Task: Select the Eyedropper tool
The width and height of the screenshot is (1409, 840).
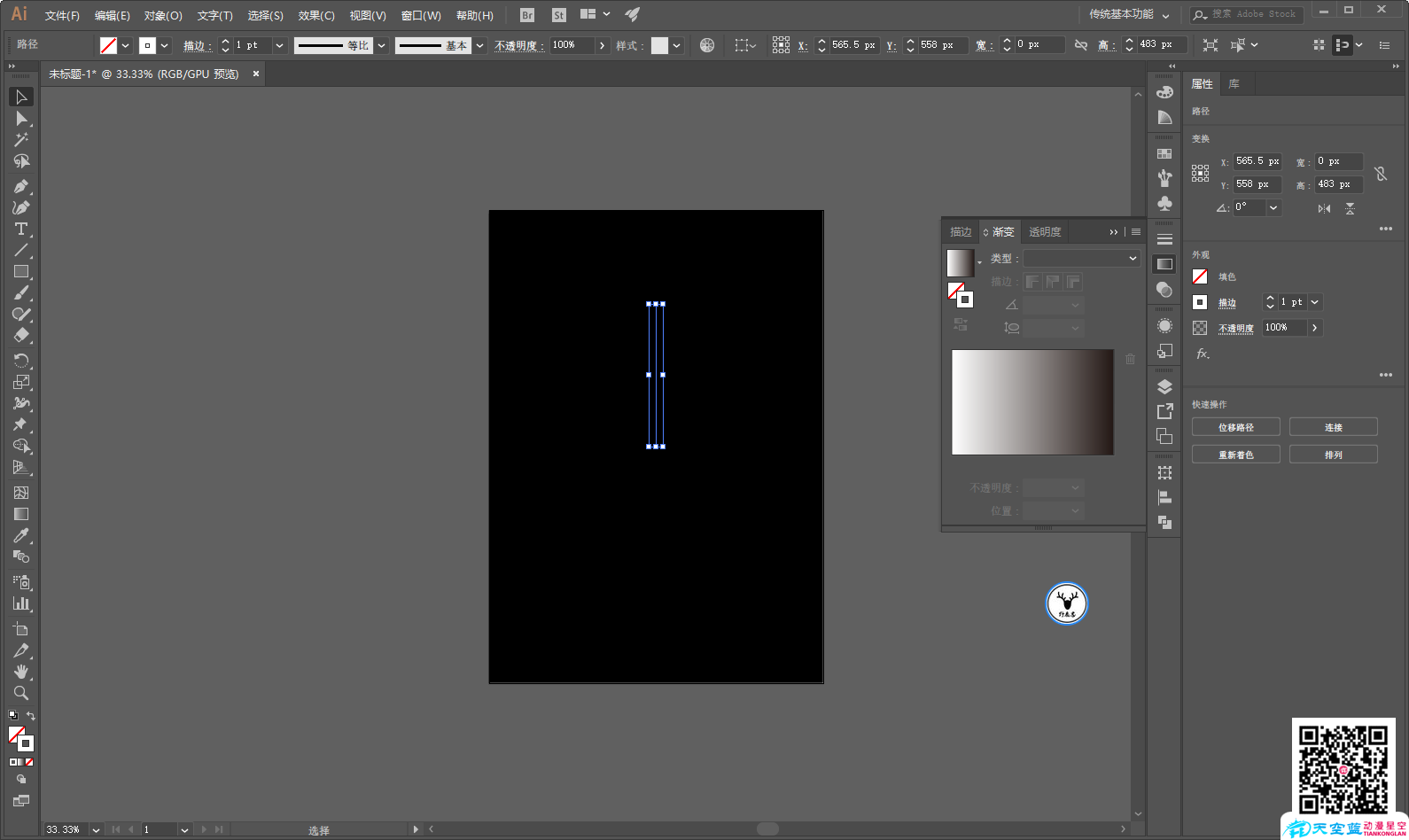Action: tap(21, 535)
